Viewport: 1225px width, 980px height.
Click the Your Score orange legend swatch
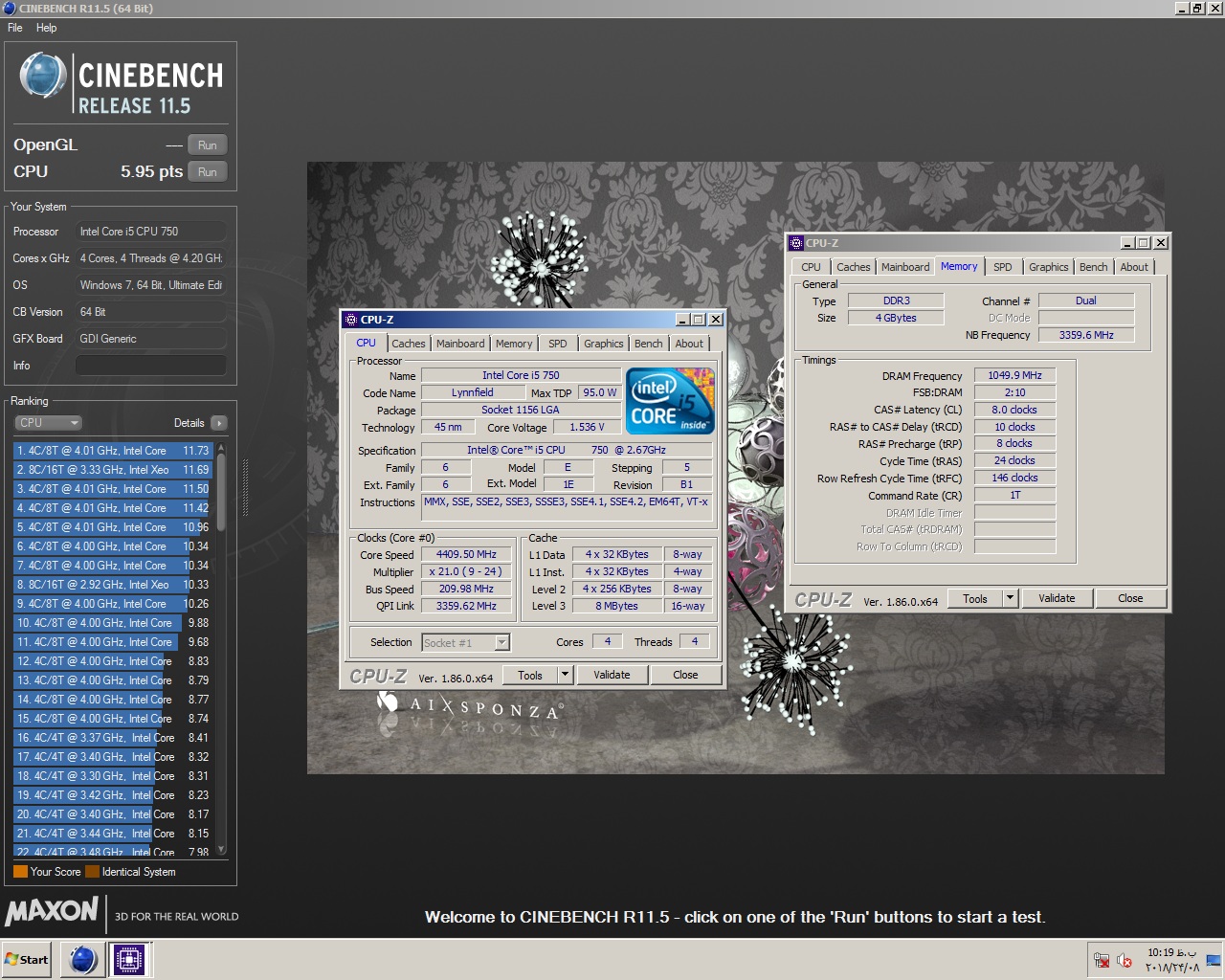coord(20,872)
